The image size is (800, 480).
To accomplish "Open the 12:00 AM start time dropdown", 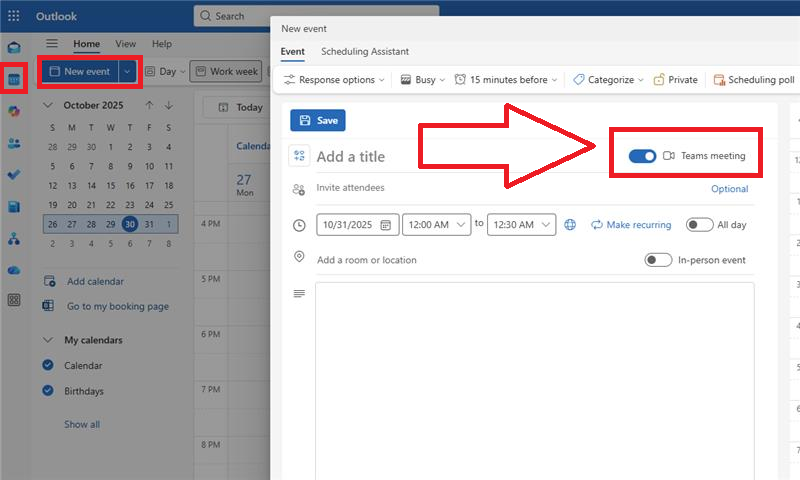I will tap(437, 224).
